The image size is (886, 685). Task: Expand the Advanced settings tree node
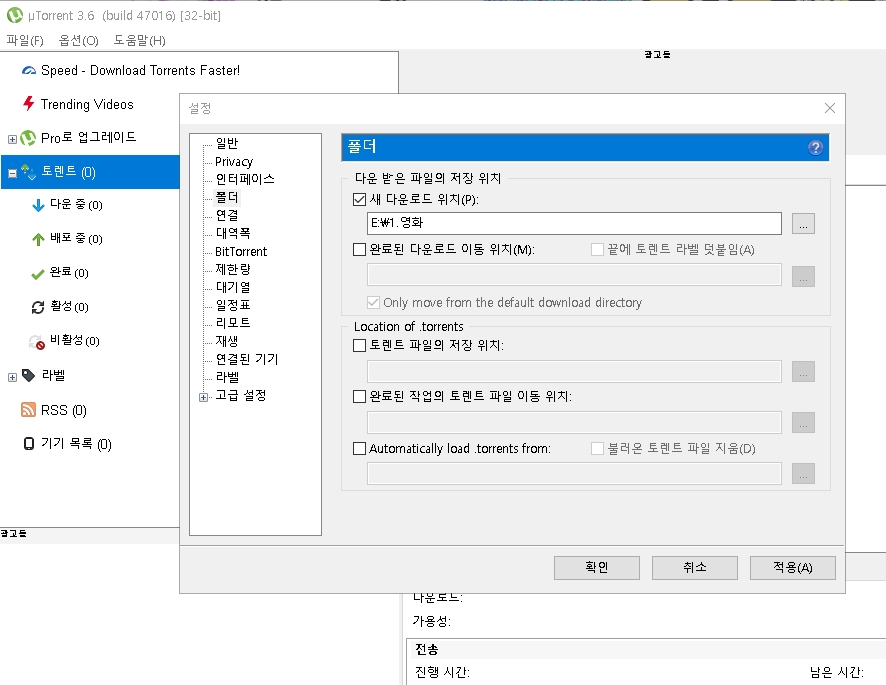click(203, 397)
